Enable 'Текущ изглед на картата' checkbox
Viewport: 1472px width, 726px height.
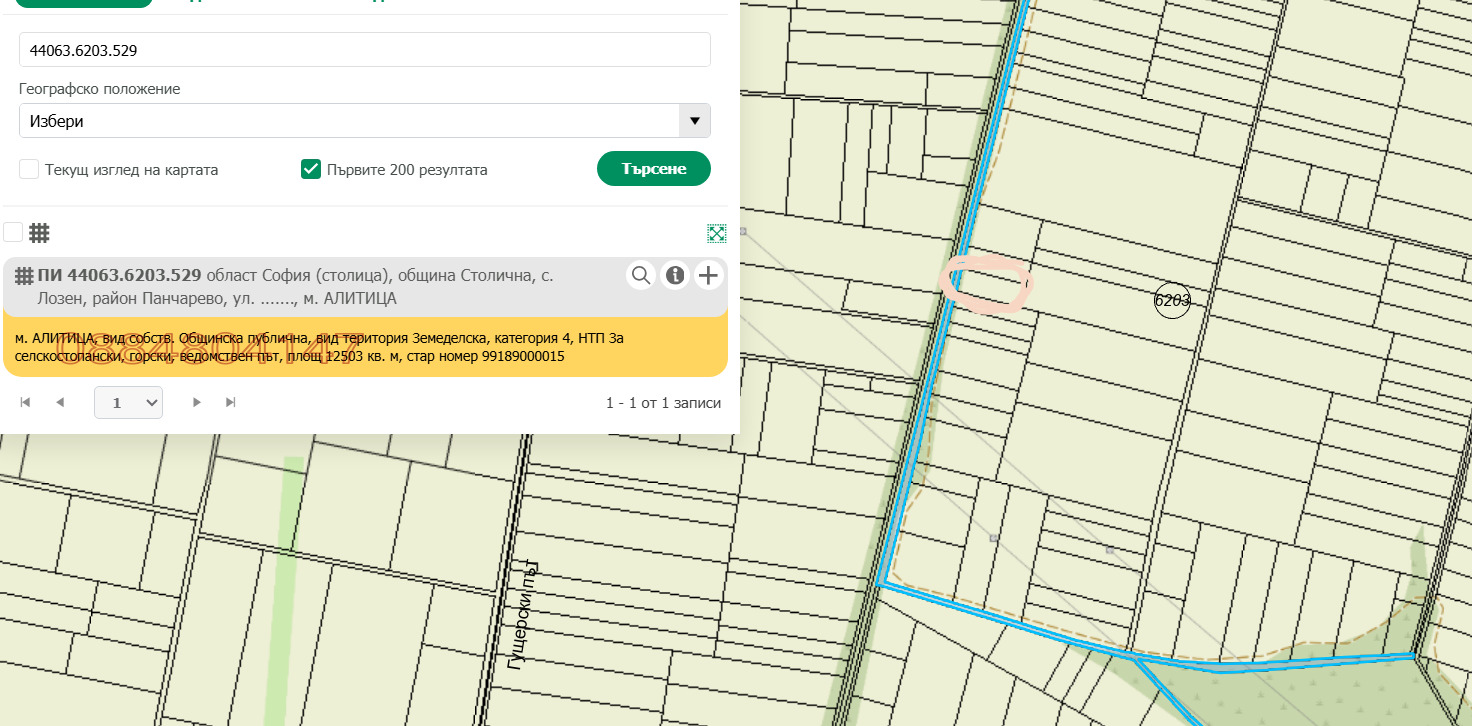30,169
